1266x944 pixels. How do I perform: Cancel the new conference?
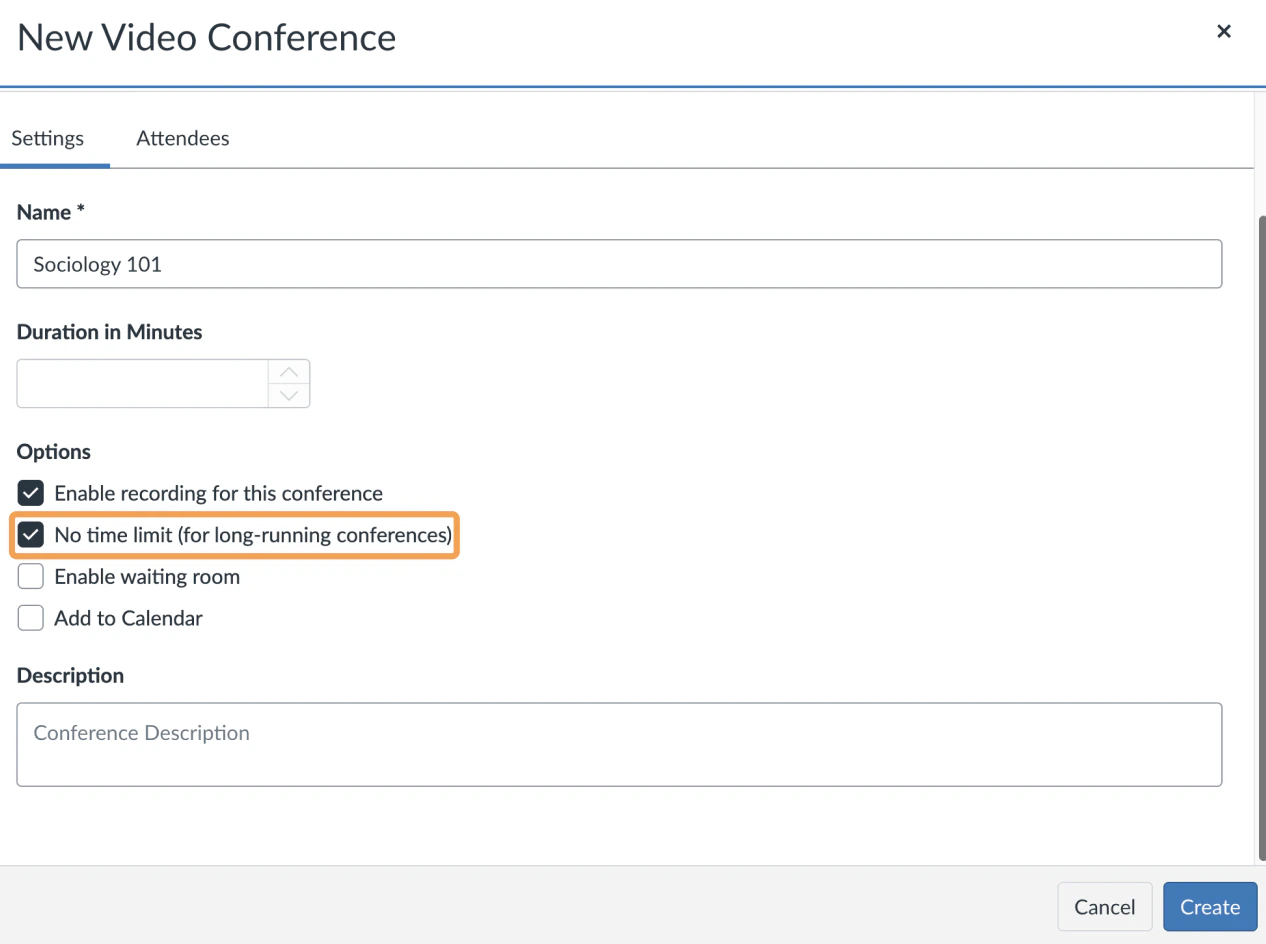[1104, 907]
